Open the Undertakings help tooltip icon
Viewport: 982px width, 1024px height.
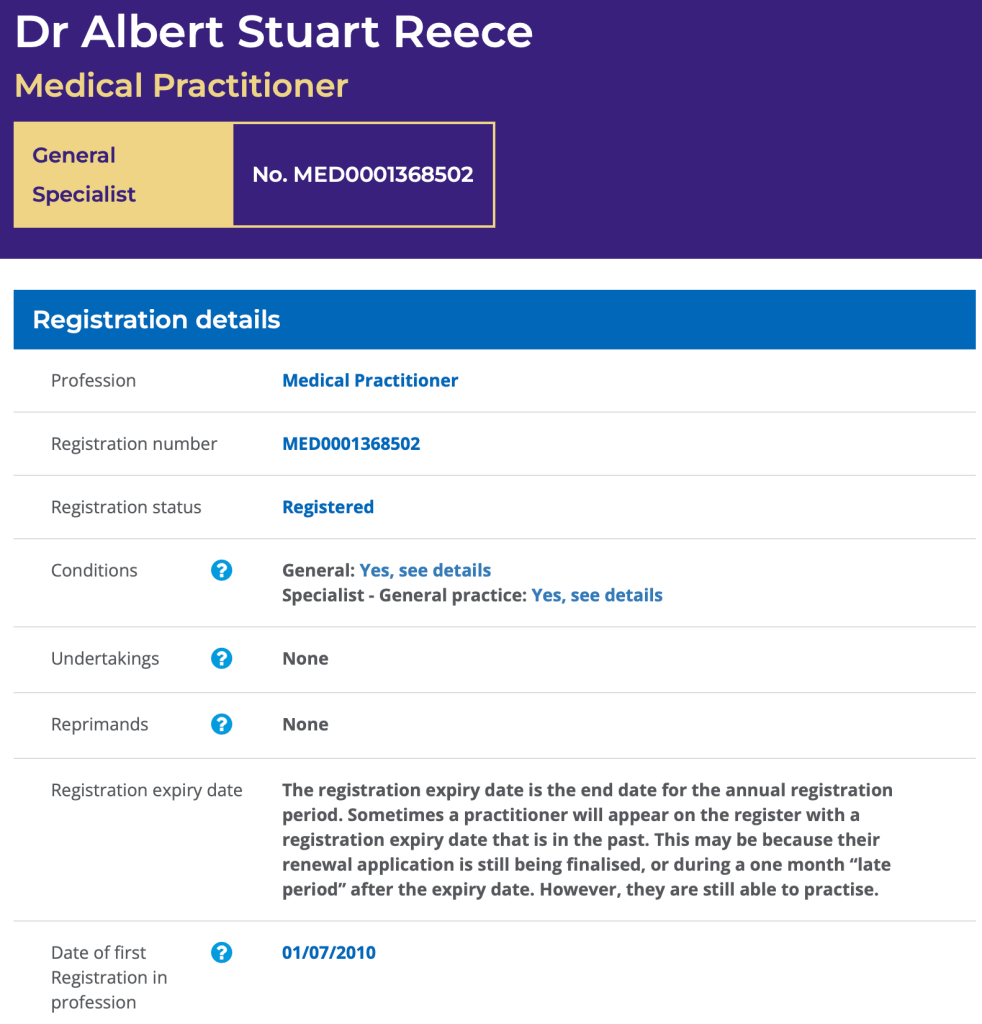click(x=222, y=659)
